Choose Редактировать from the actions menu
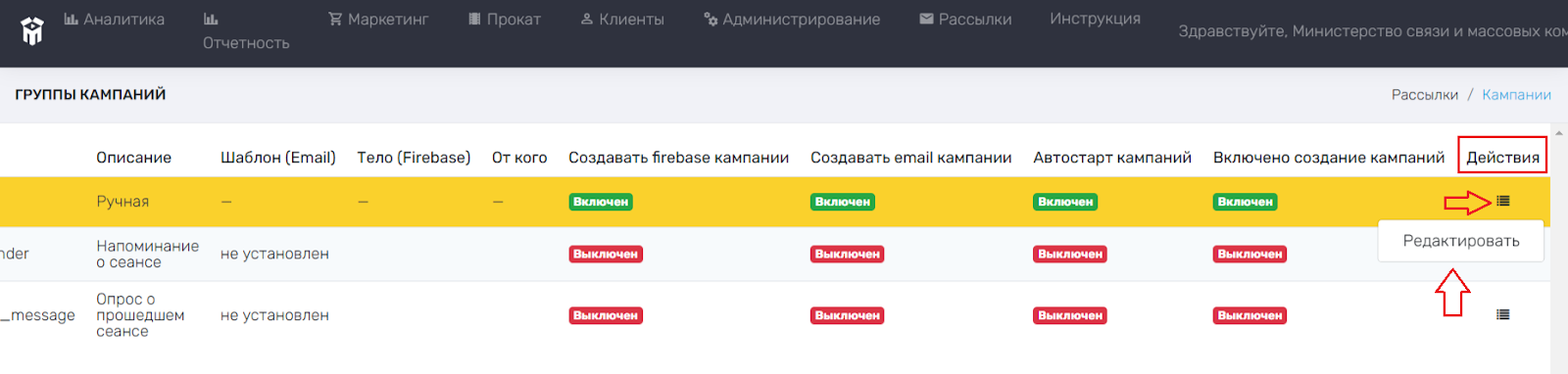1568x374 pixels. pos(1461,241)
